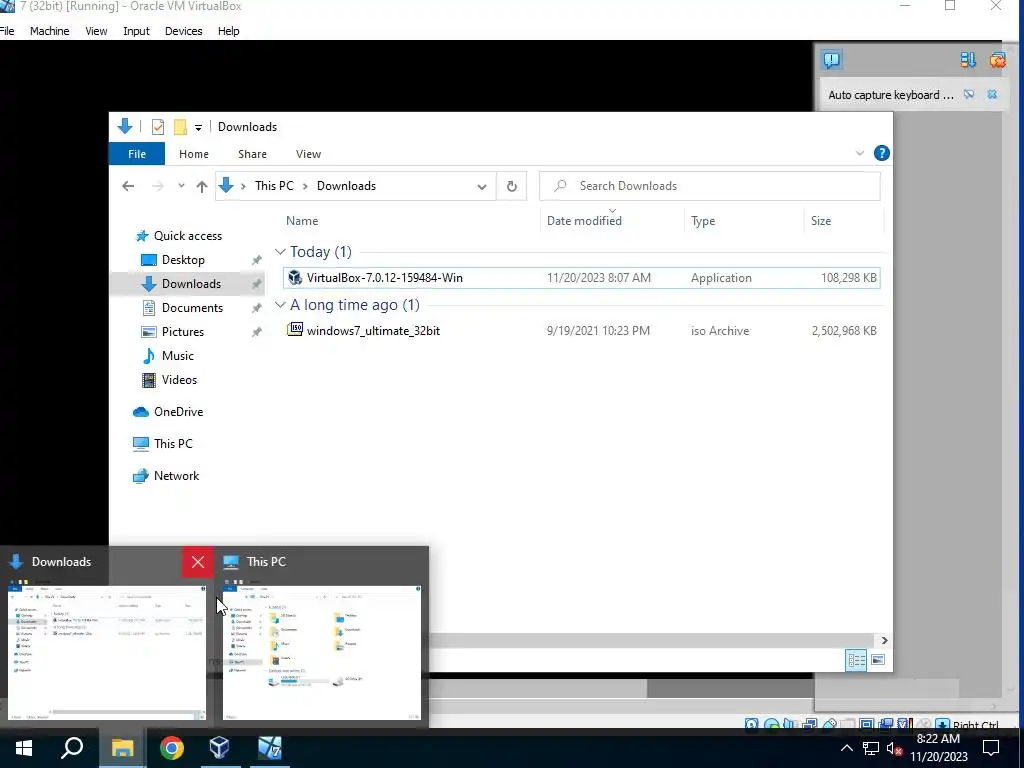Select This PC in navigation pane
Viewport: 1024px width, 768px height.
pos(173,444)
